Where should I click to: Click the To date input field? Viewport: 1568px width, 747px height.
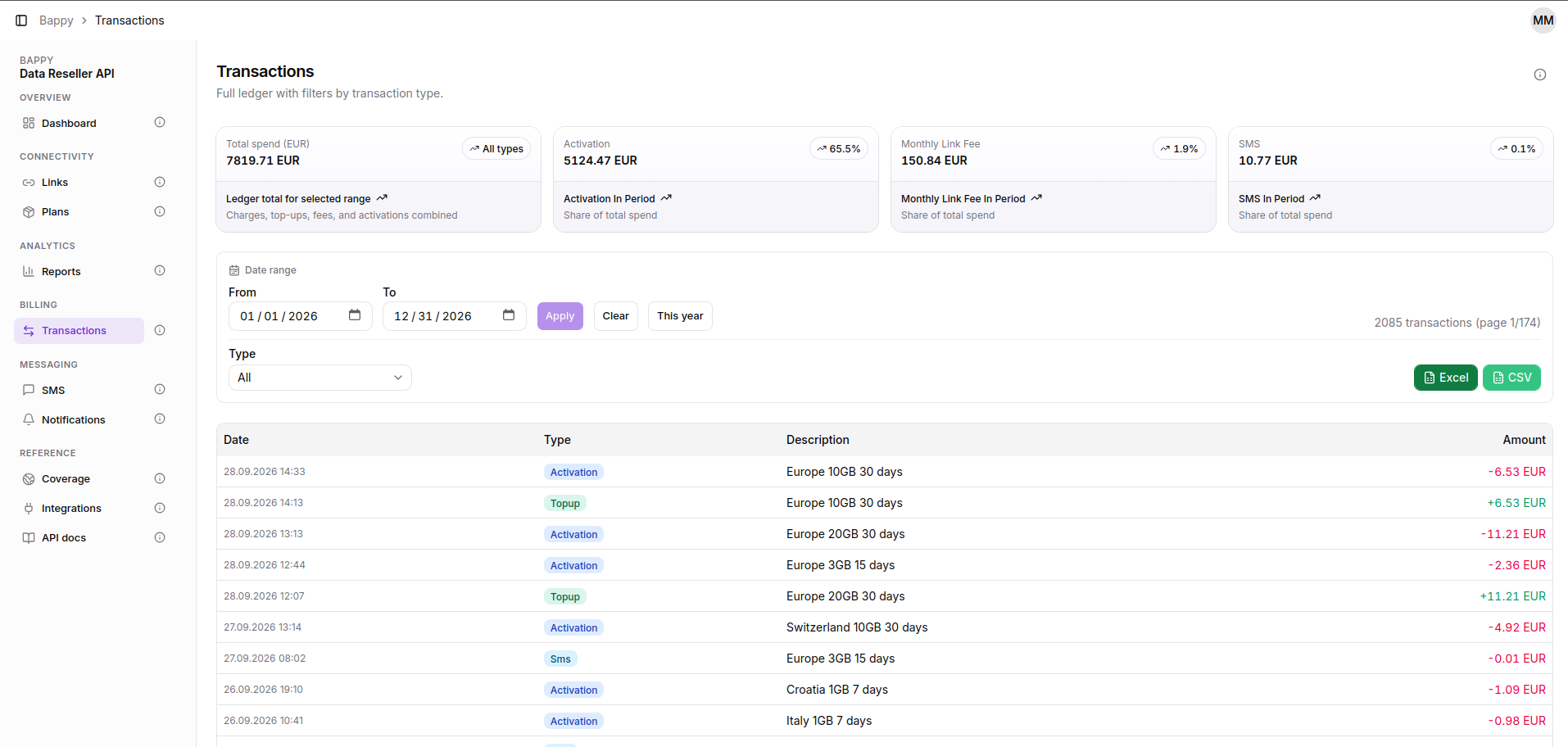455,316
